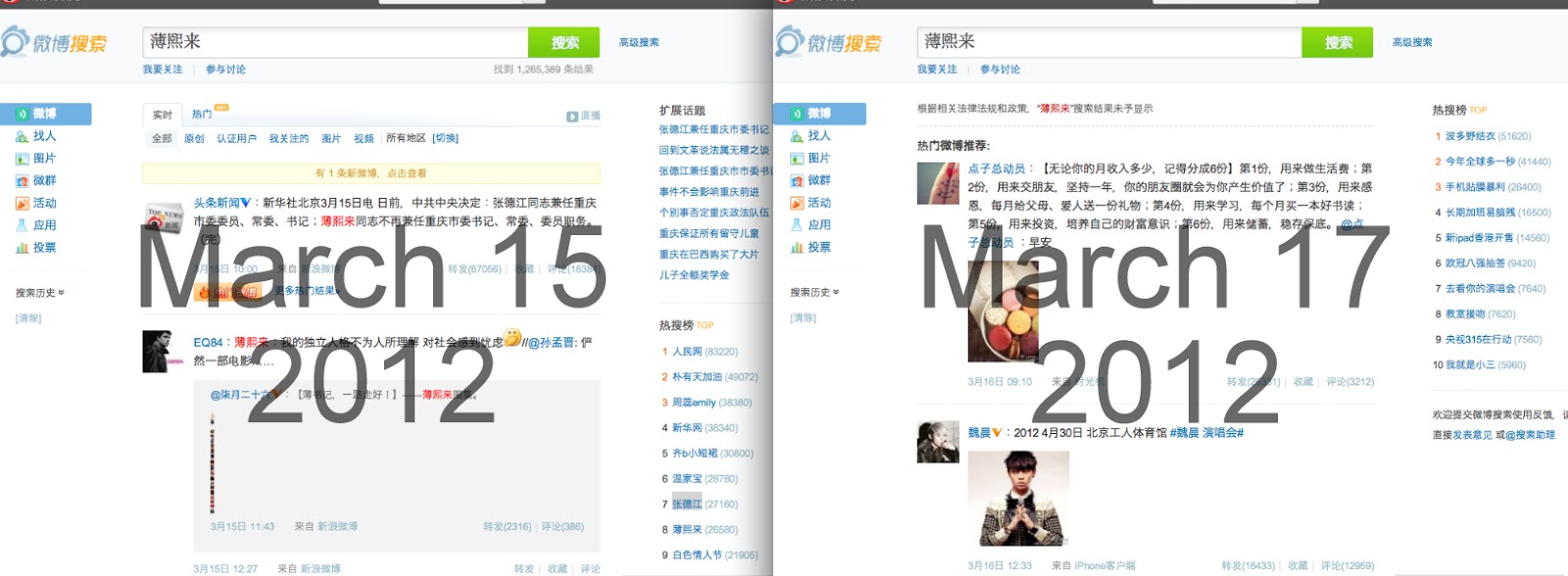Click the 直播 live play icon

pos(571,117)
